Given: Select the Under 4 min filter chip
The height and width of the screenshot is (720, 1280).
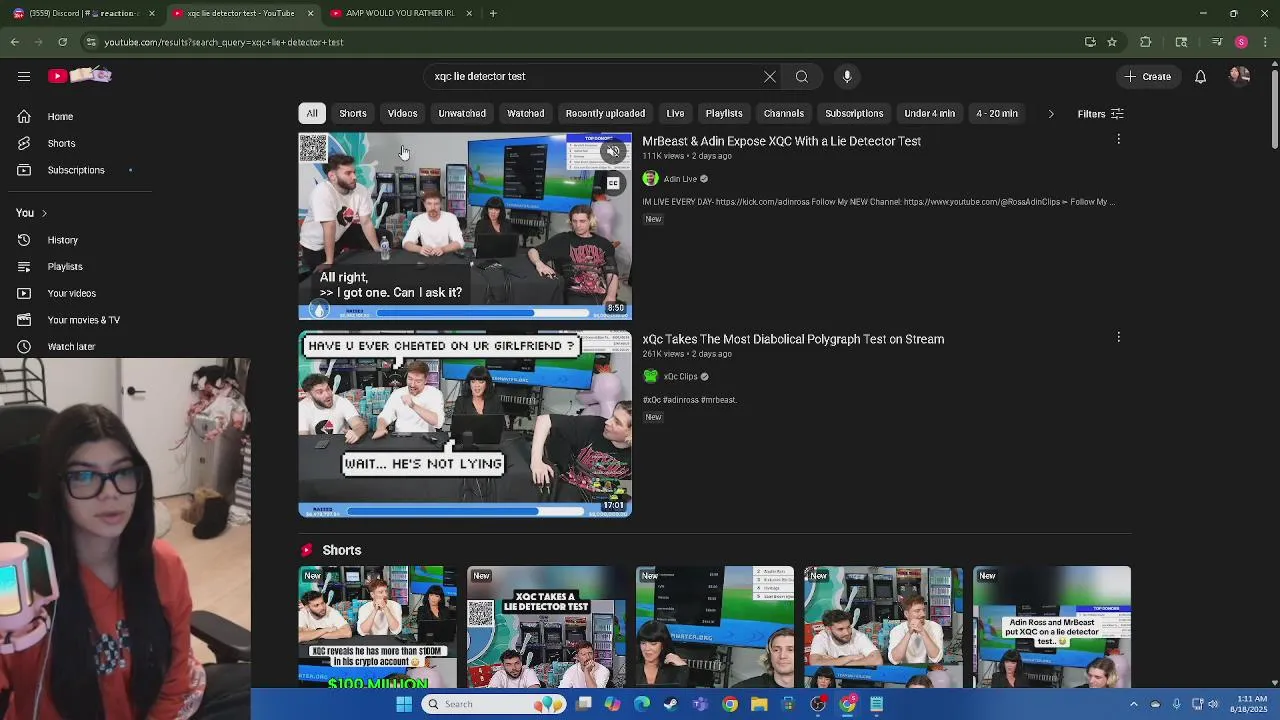Looking at the screenshot, I should [x=930, y=113].
